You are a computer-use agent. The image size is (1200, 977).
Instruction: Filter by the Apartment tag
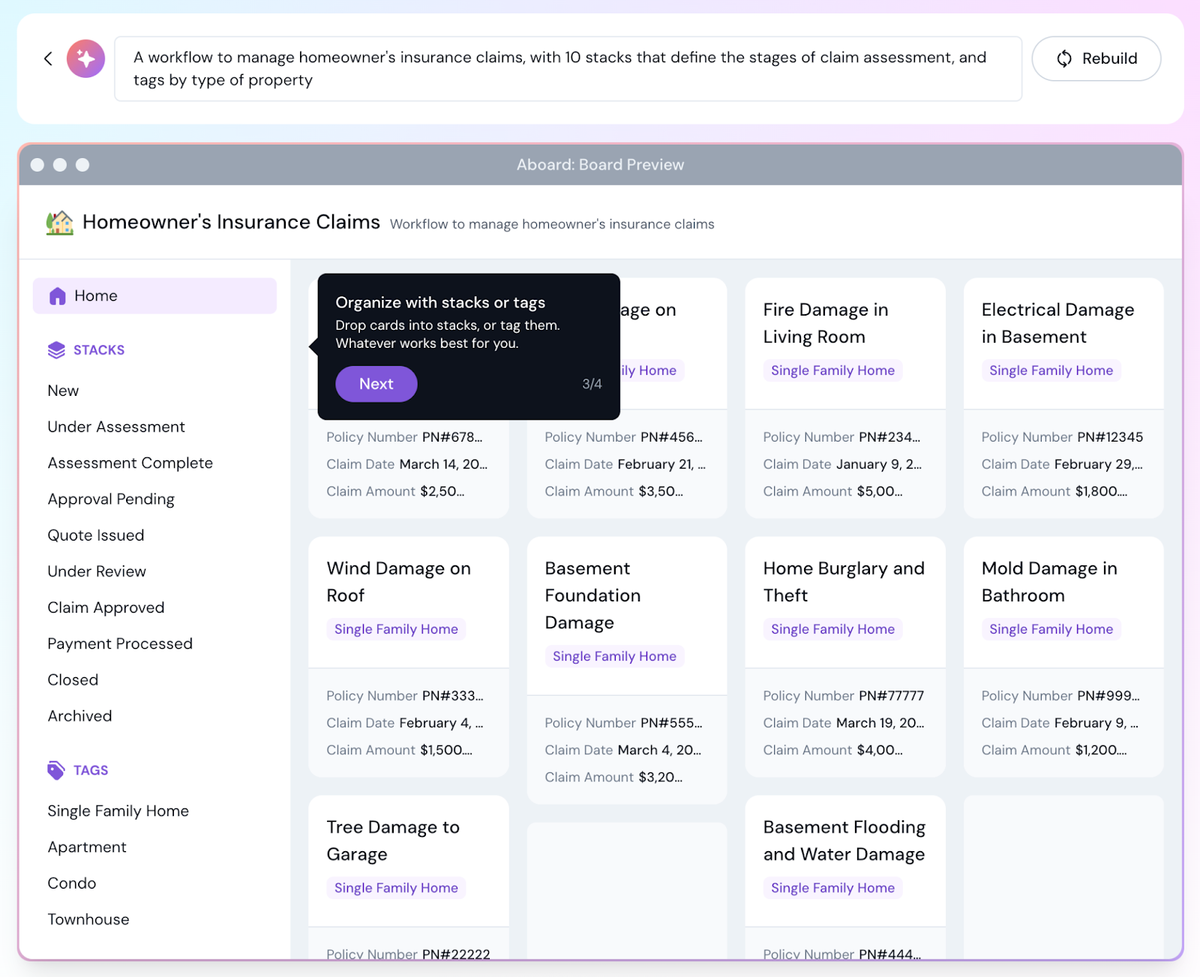coord(87,847)
